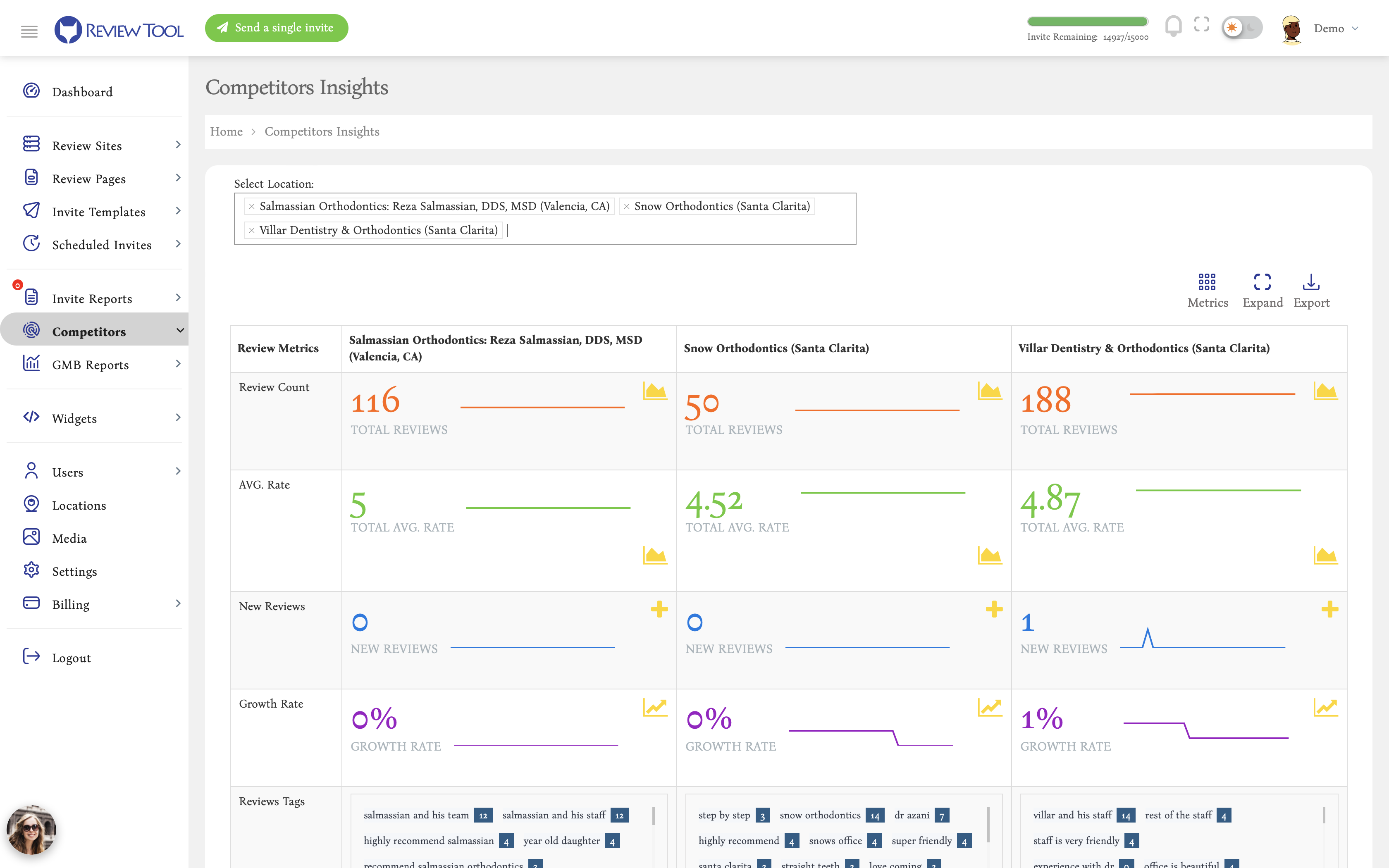Screen dimensions: 1389x868
Task: Click the fullscreen expand icon near the top right
Action: [x=1203, y=25]
